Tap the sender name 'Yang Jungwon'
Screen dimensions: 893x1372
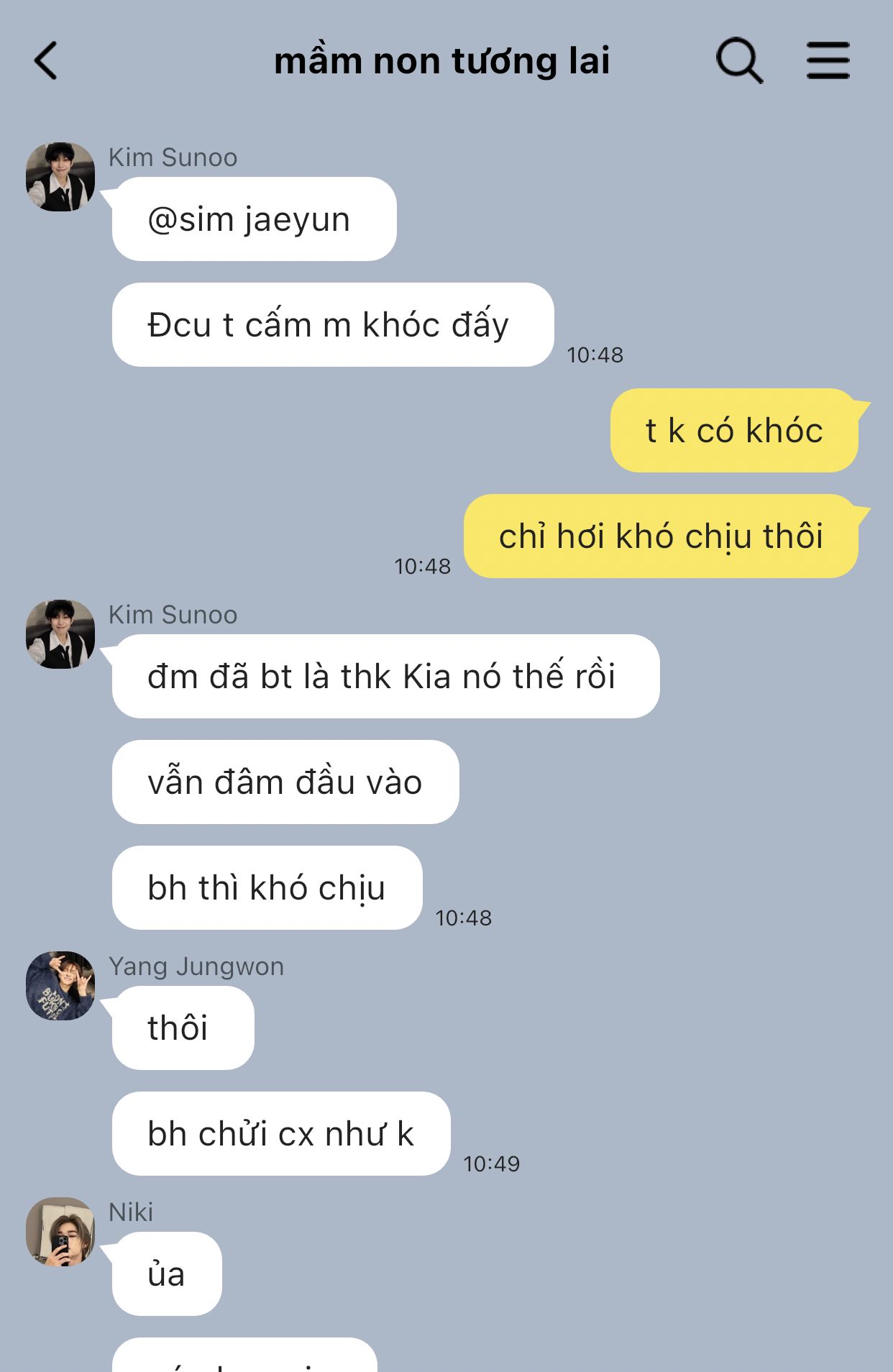[x=196, y=966]
